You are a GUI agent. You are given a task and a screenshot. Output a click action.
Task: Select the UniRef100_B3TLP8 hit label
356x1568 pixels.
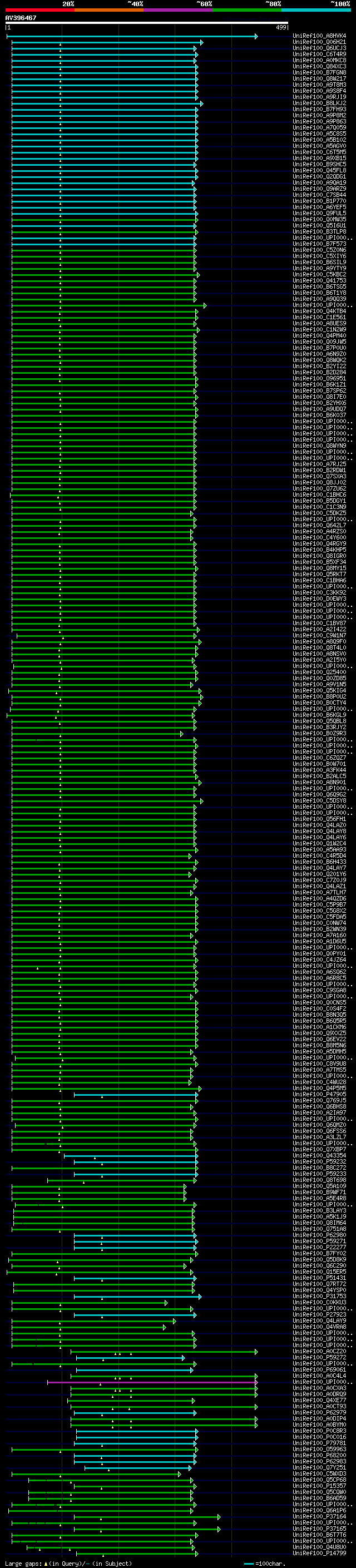point(319,231)
